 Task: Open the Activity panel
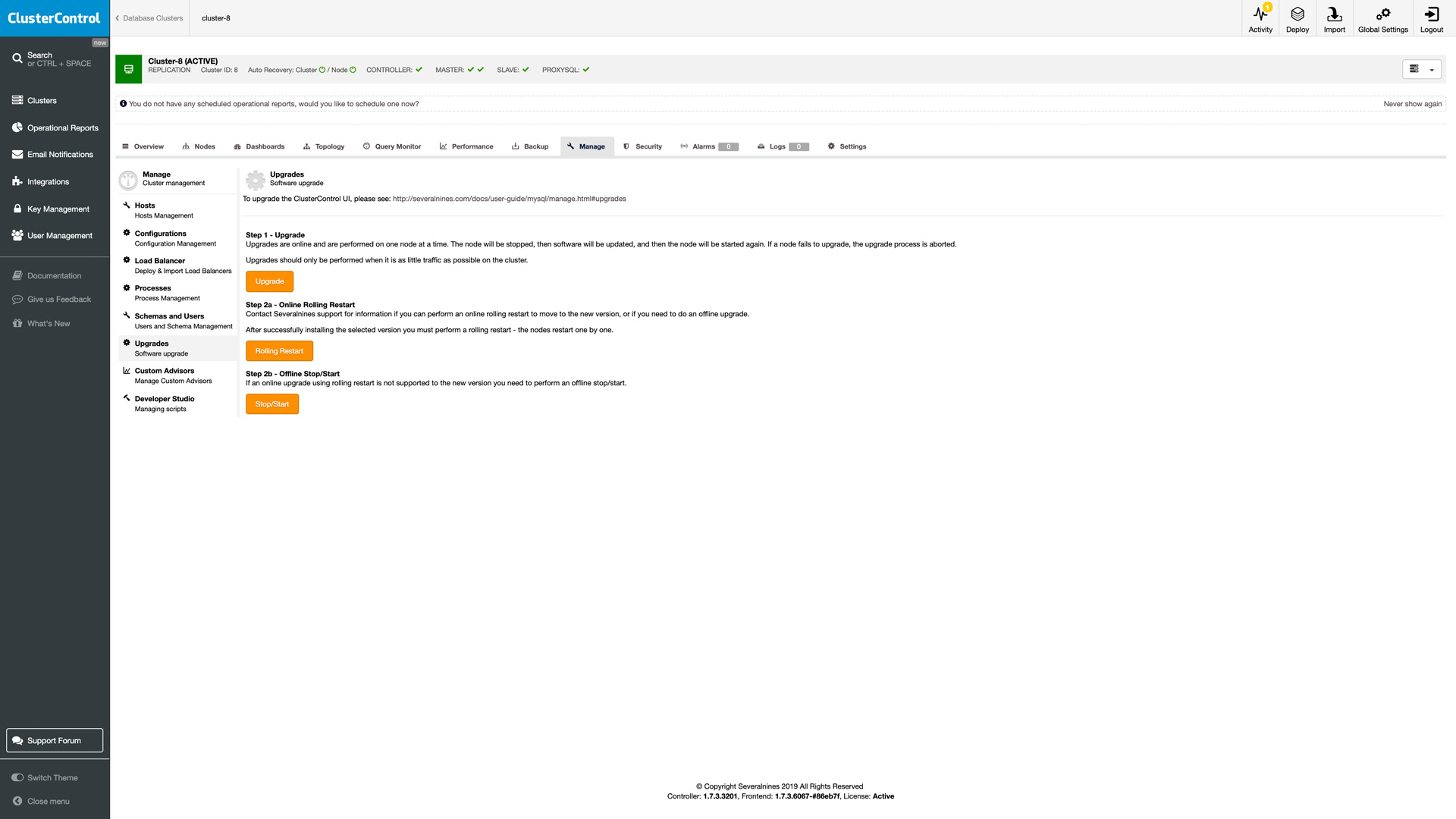point(1260,18)
